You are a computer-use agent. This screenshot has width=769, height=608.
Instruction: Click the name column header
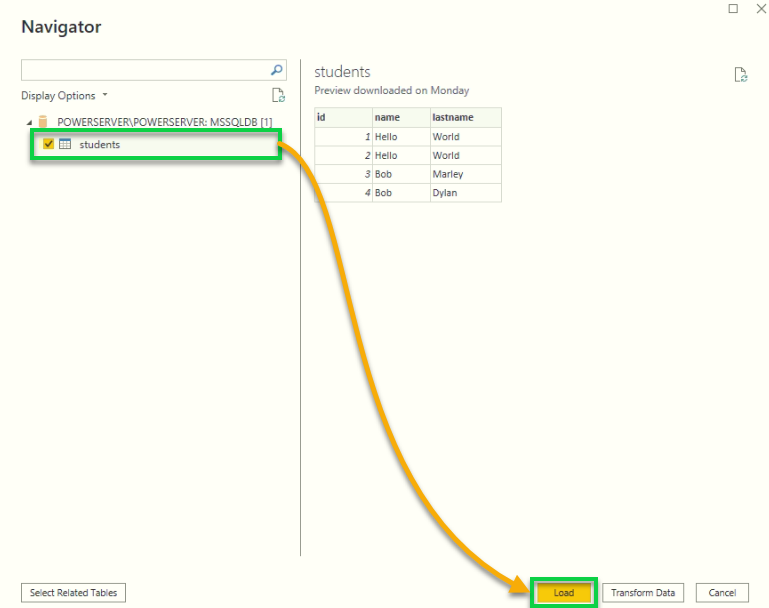tap(401, 117)
